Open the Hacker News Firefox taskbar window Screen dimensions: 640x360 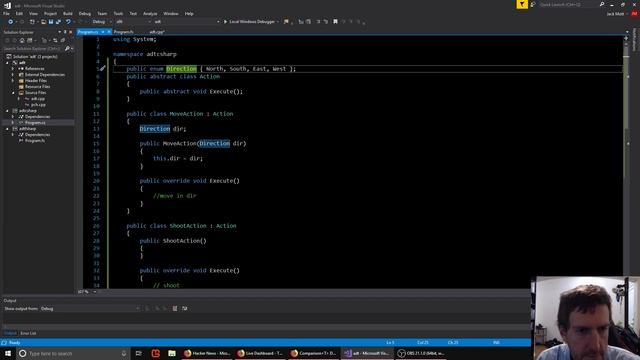click(x=207, y=353)
